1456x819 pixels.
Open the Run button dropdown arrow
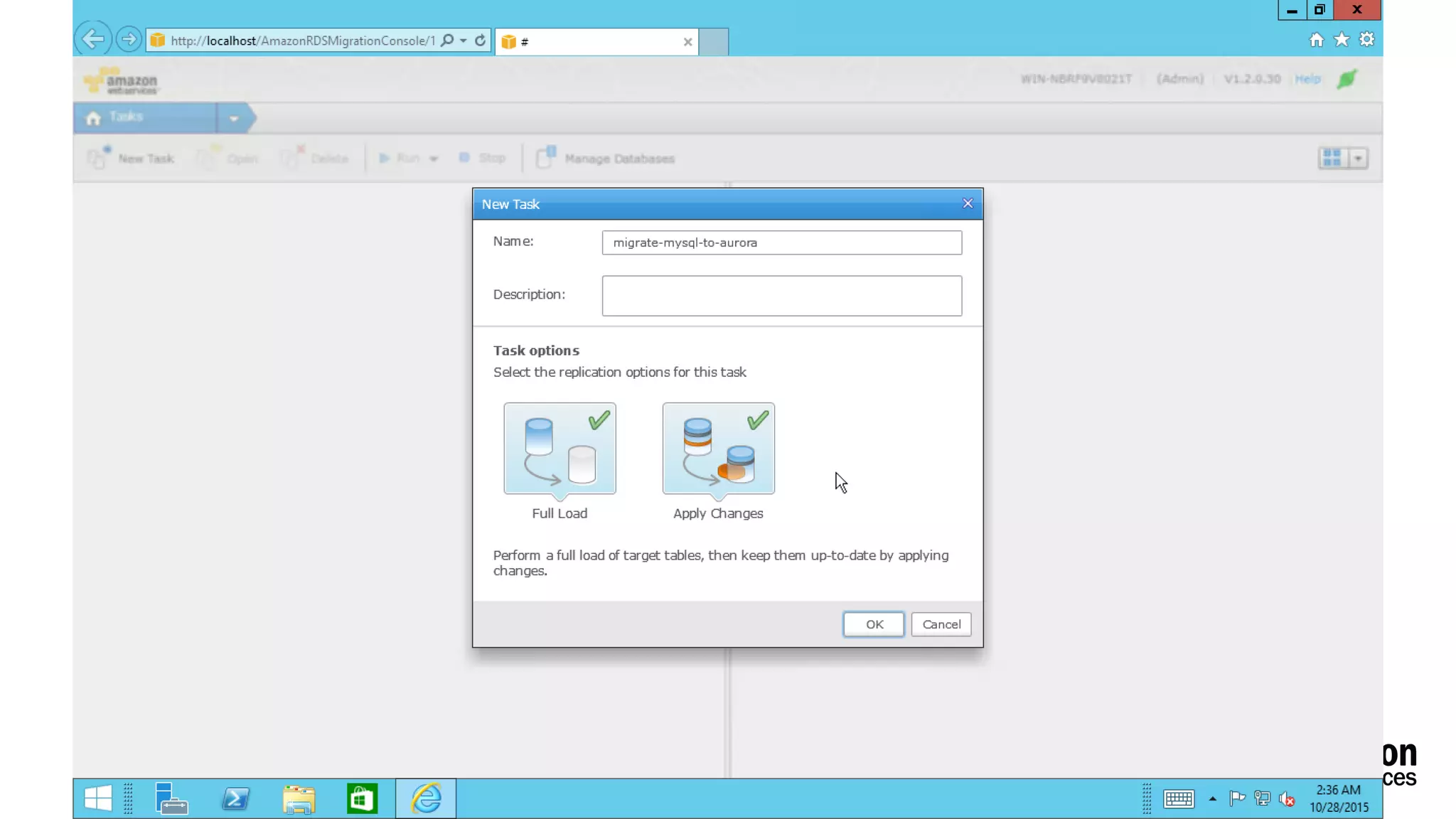point(434,159)
